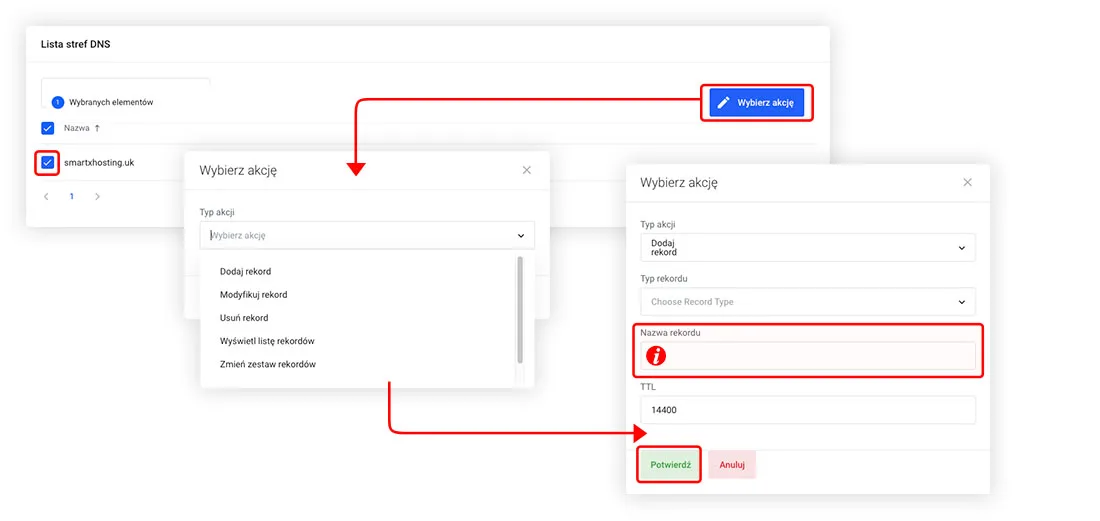Sort list by Nazwa column header

click(x=81, y=128)
